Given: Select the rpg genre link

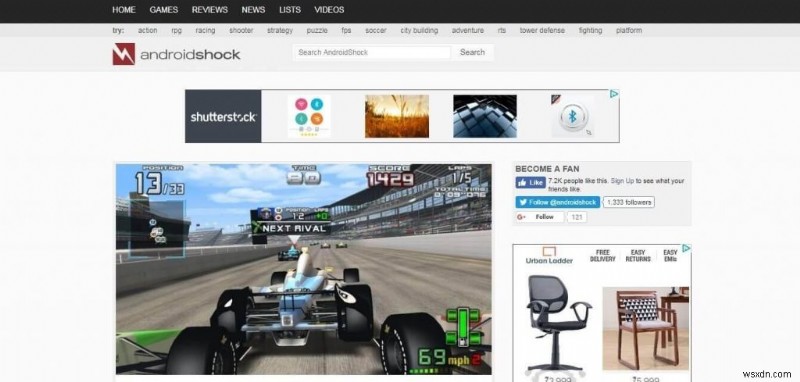Looking at the screenshot, I should coord(177,31).
